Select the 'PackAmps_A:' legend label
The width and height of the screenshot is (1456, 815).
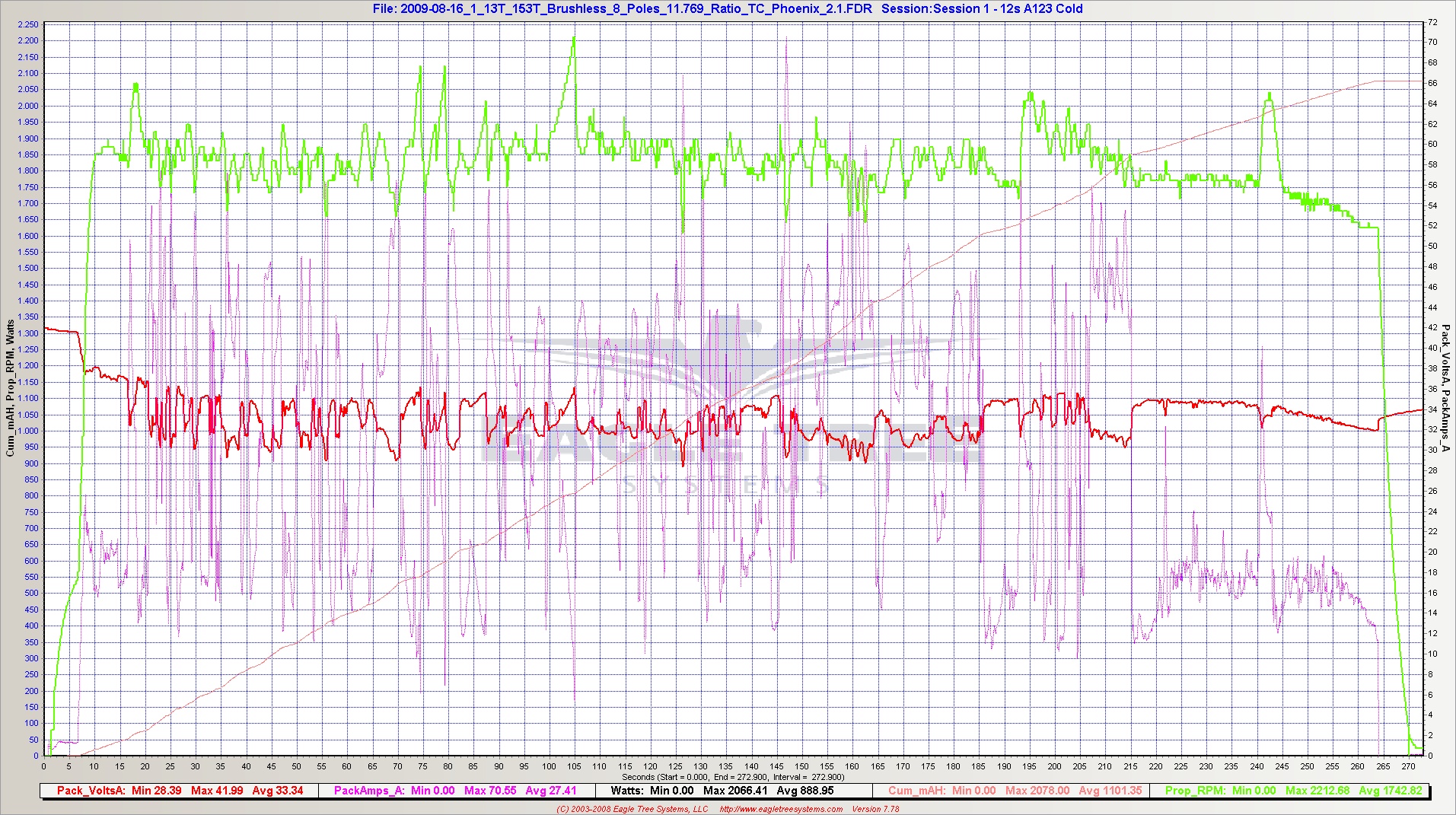pos(369,791)
